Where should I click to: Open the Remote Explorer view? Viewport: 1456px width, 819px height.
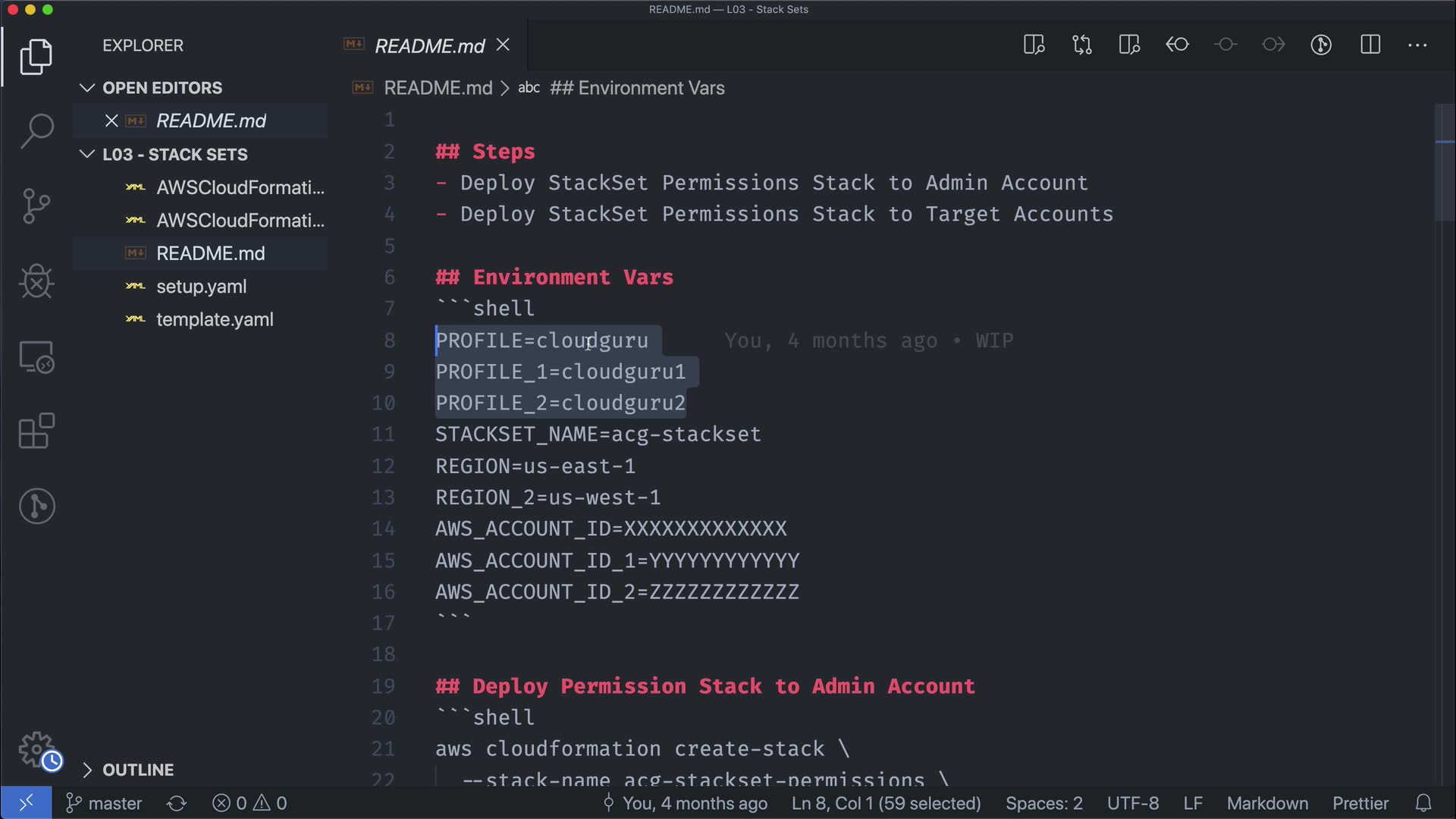[36, 357]
